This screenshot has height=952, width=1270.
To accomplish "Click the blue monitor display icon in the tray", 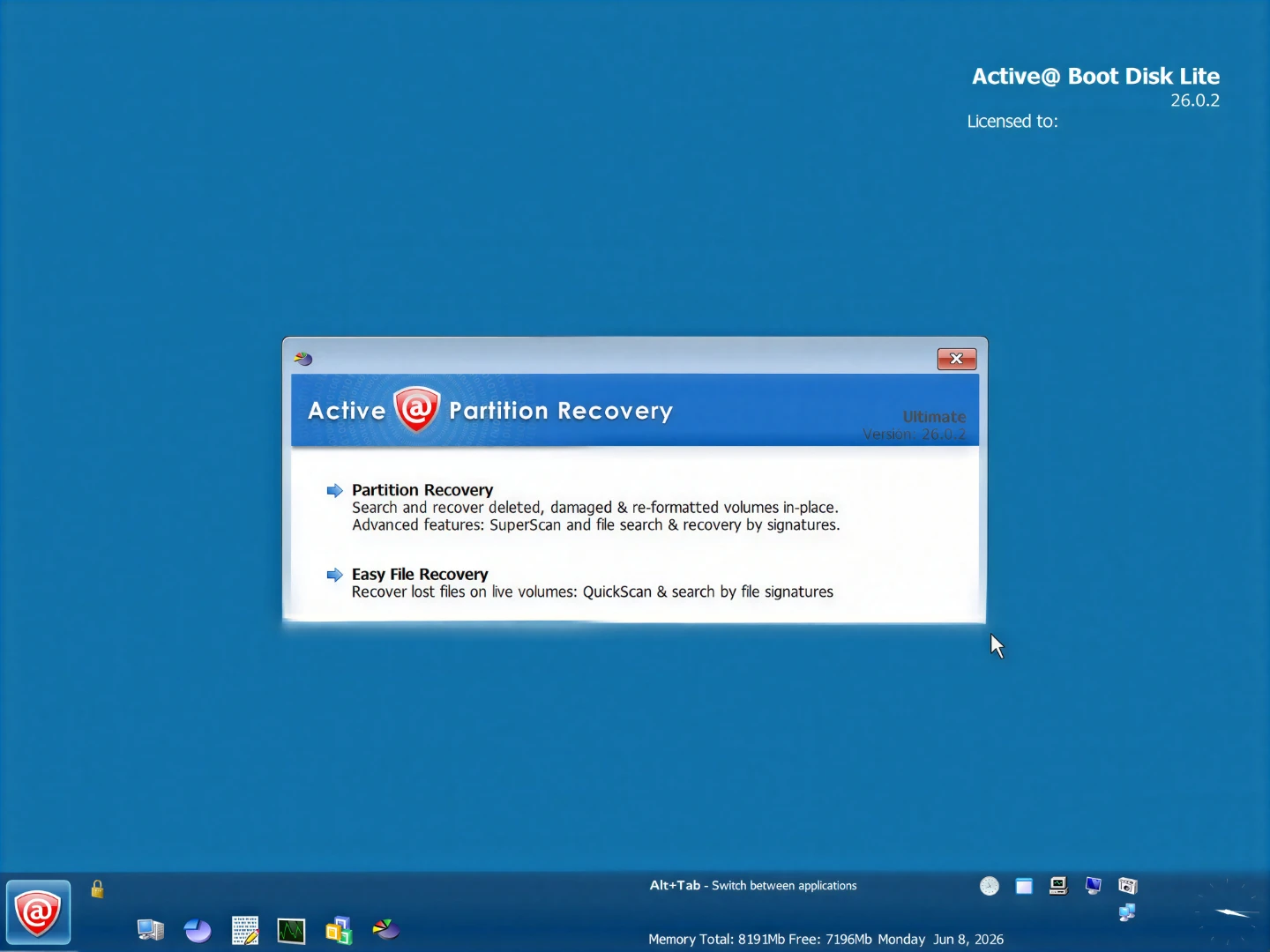I will click(x=1094, y=886).
